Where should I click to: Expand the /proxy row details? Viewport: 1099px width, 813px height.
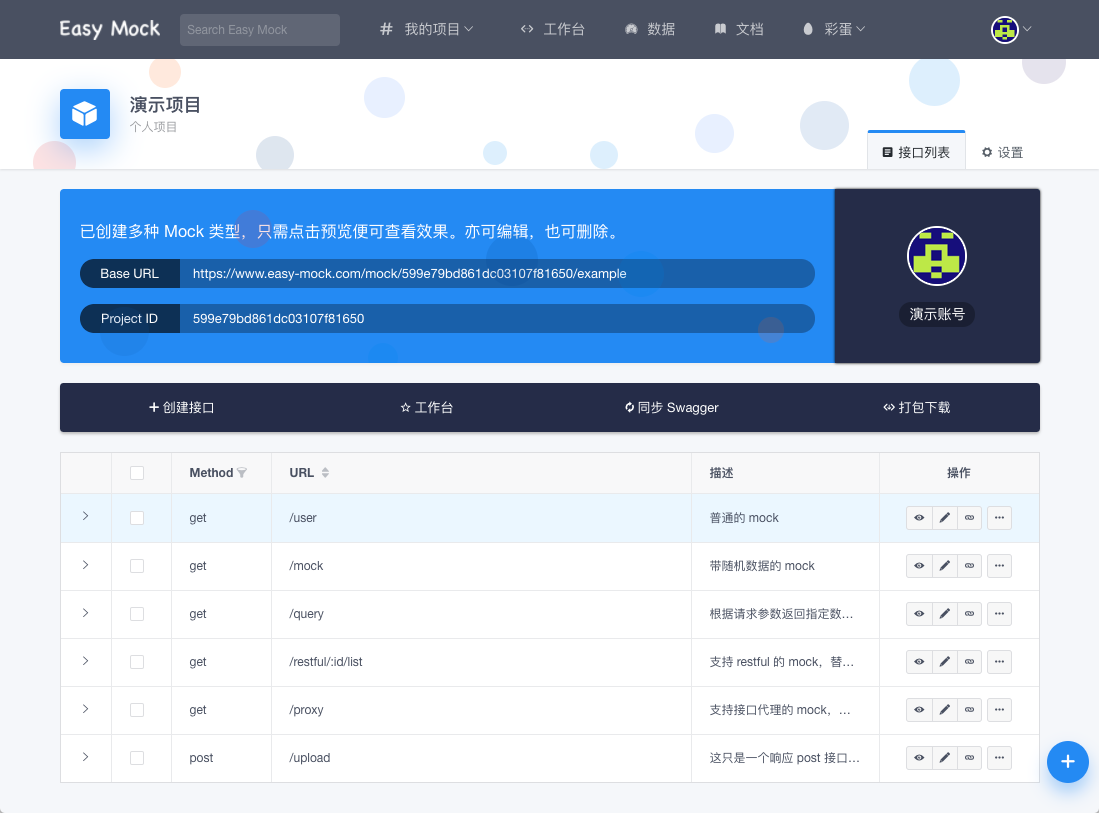(86, 709)
